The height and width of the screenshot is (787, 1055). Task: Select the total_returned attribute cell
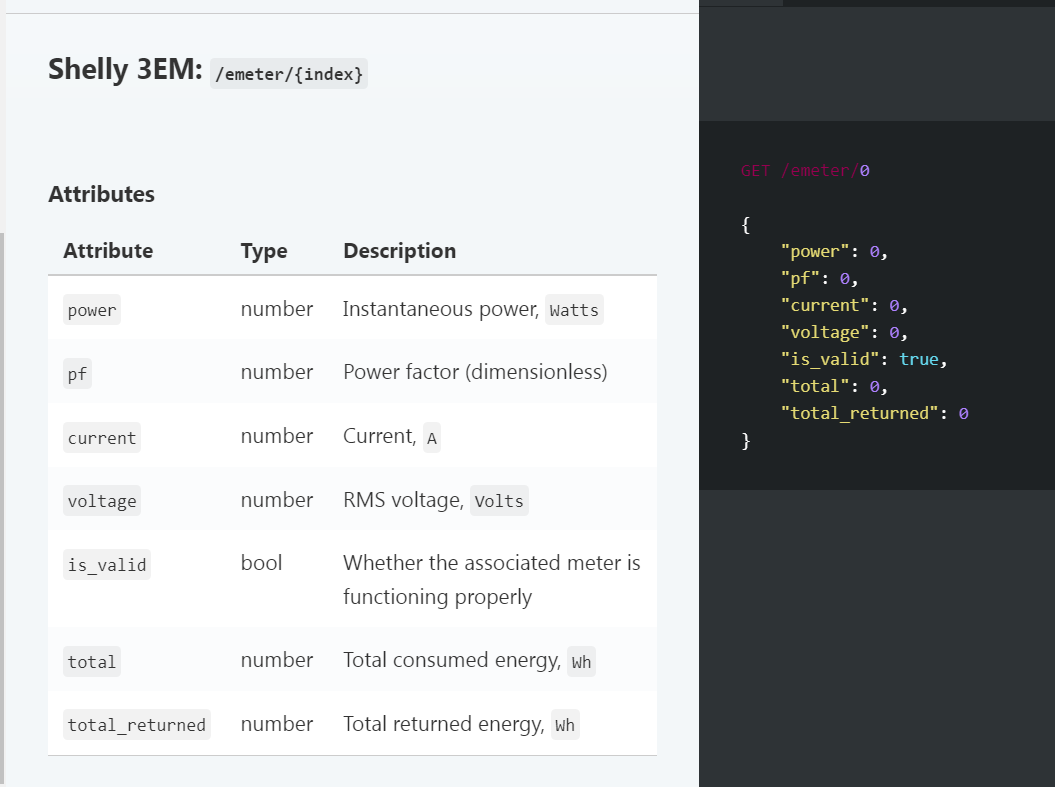pos(137,724)
